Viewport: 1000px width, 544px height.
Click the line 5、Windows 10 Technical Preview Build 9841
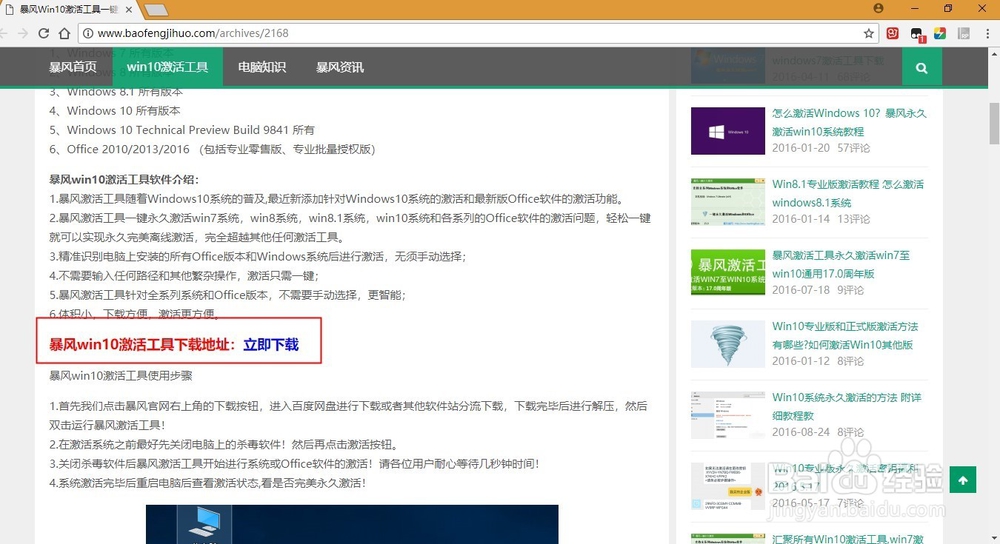(x=182, y=129)
